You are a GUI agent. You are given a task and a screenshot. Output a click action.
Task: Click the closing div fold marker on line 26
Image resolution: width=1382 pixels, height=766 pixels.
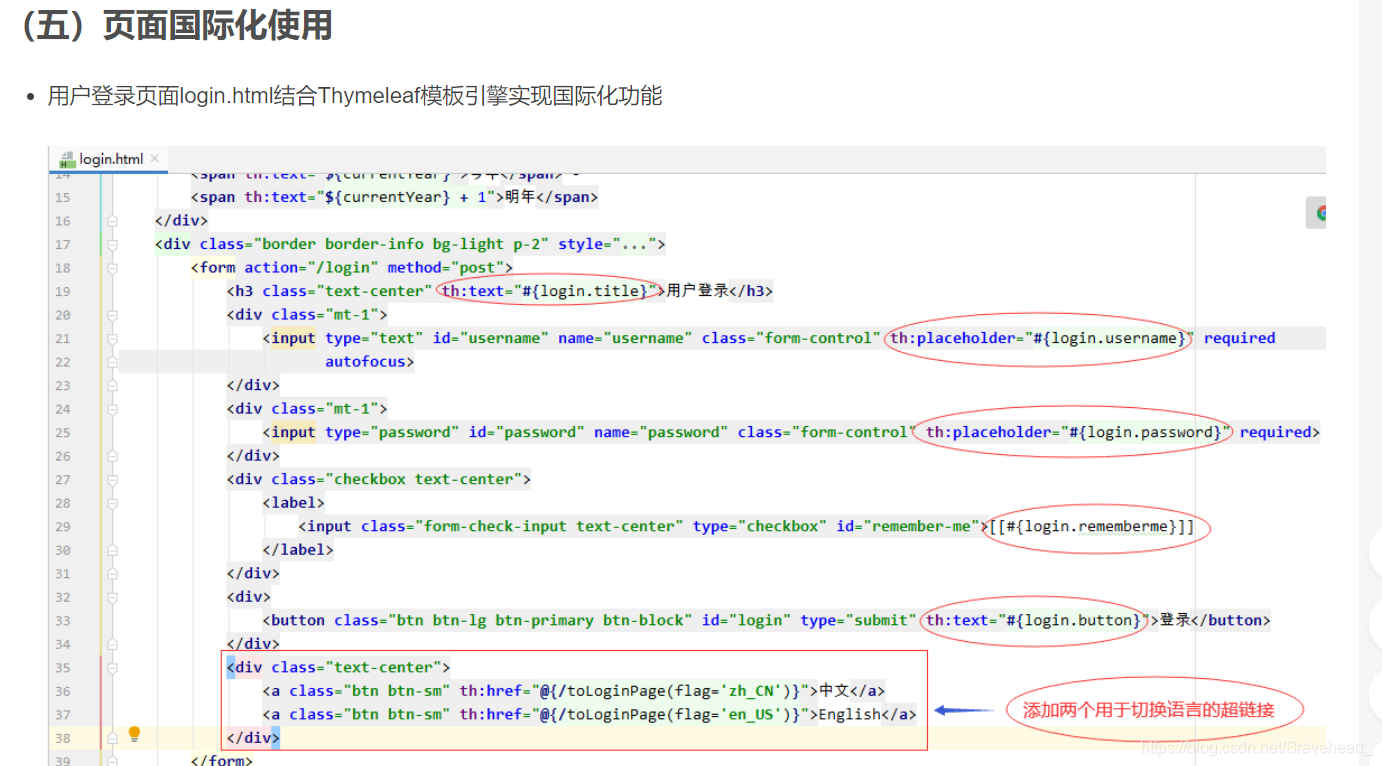(112, 456)
